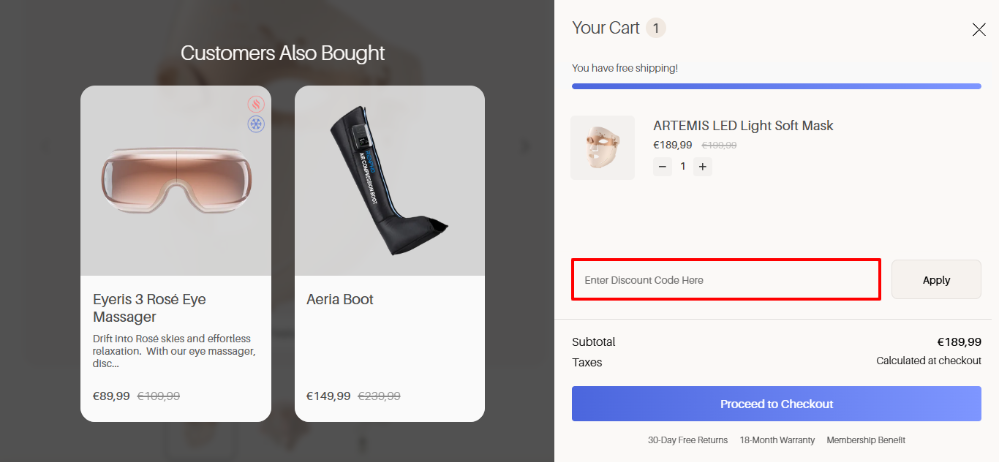Apply the discount code
The image size is (999, 462).
[x=936, y=279]
